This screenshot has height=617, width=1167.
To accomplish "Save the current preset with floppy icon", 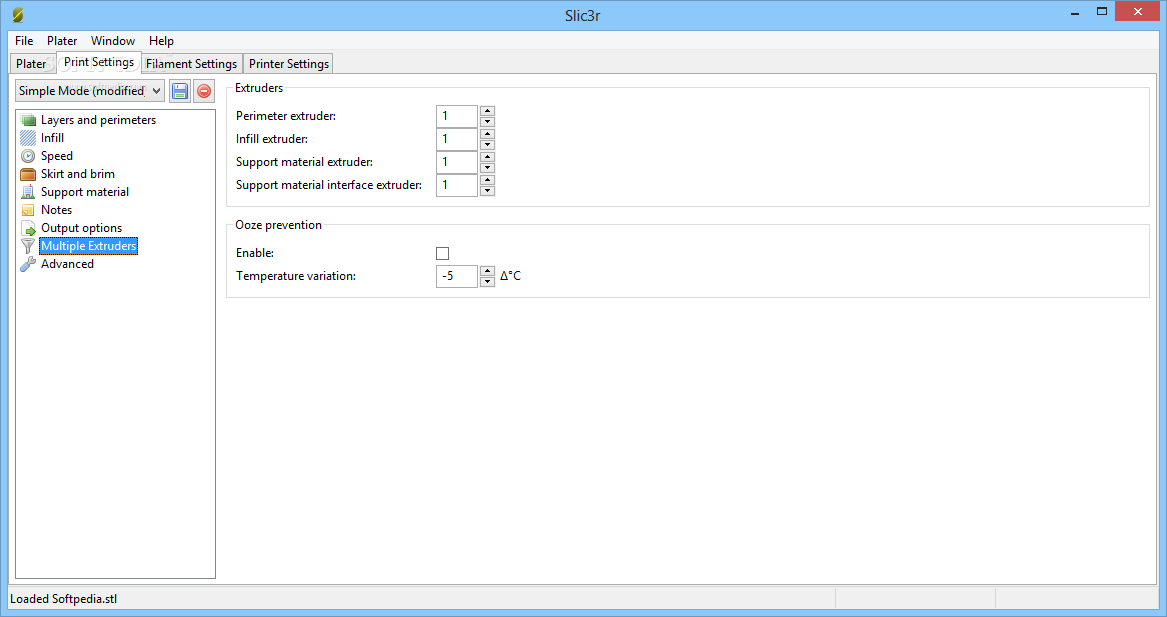I will (x=179, y=91).
